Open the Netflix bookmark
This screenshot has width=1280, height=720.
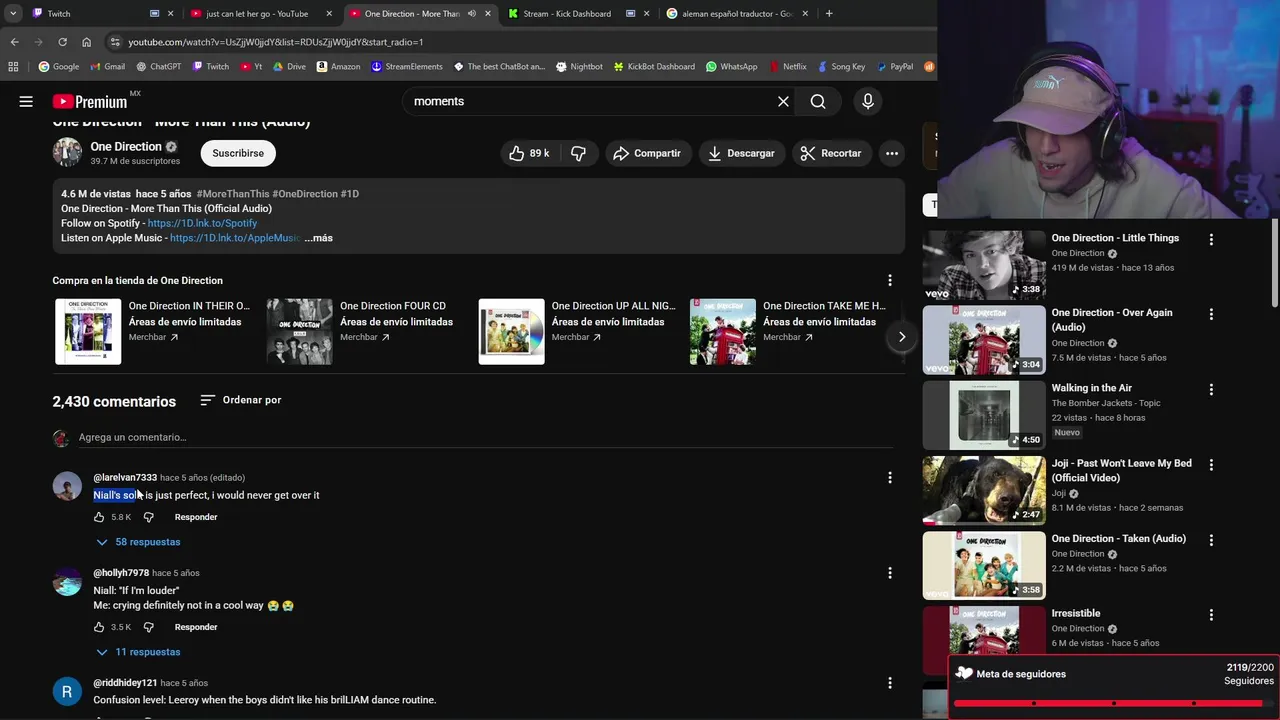[787, 66]
